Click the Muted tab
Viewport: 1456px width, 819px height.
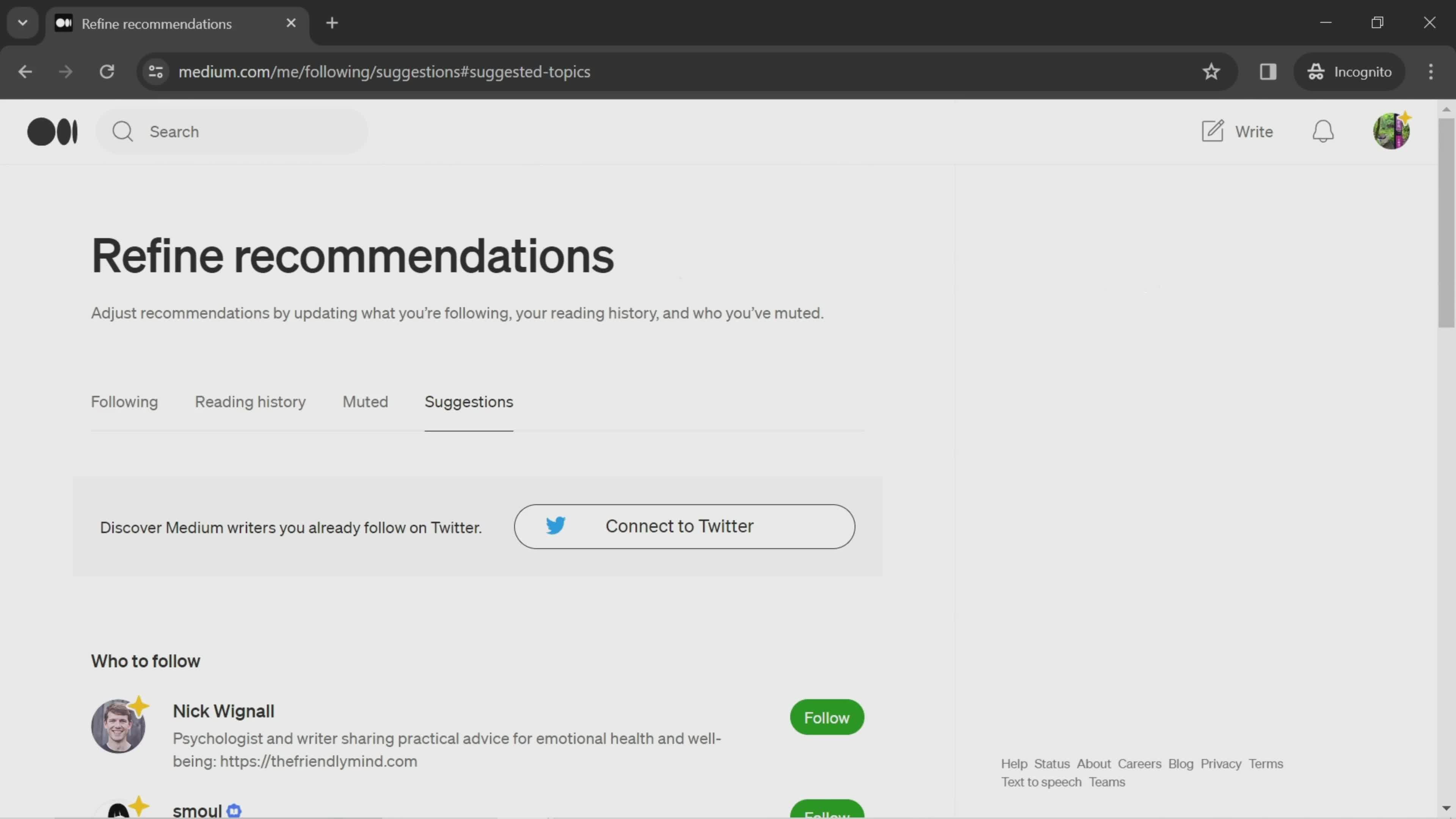tap(365, 401)
